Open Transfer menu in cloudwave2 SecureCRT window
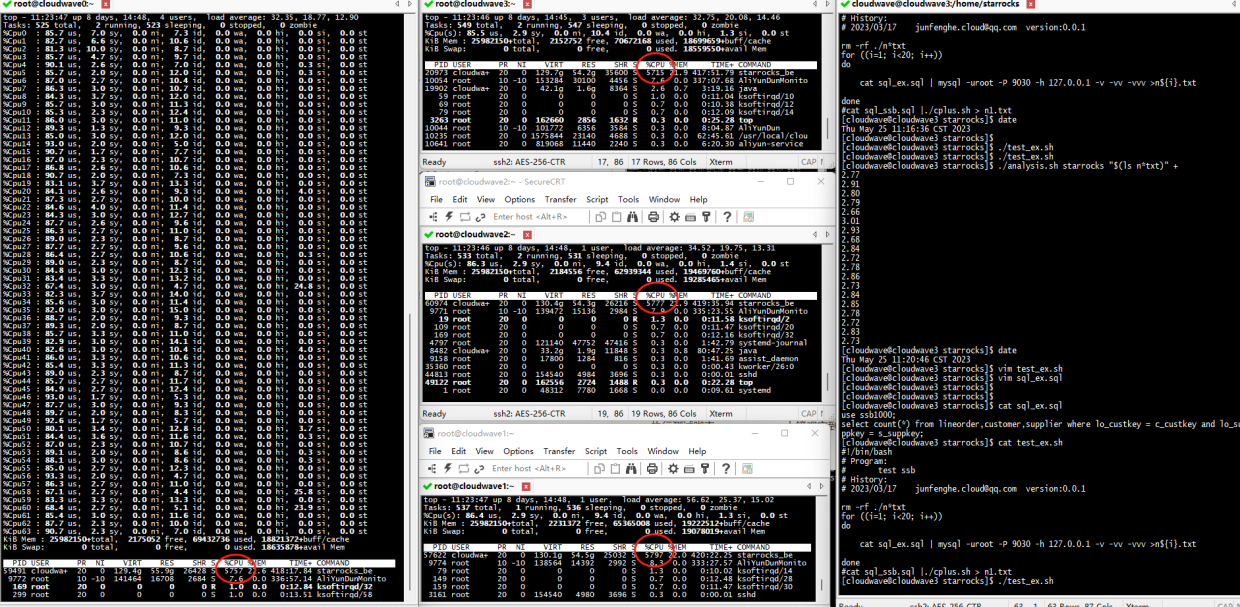 pos(561,200)
